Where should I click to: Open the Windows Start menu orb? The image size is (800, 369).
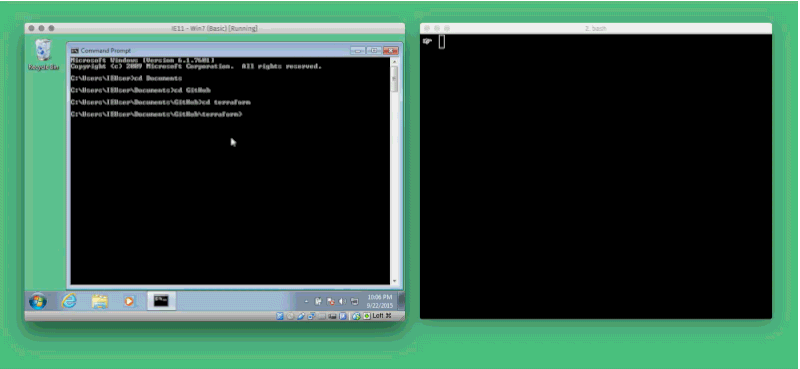(38, 302)
